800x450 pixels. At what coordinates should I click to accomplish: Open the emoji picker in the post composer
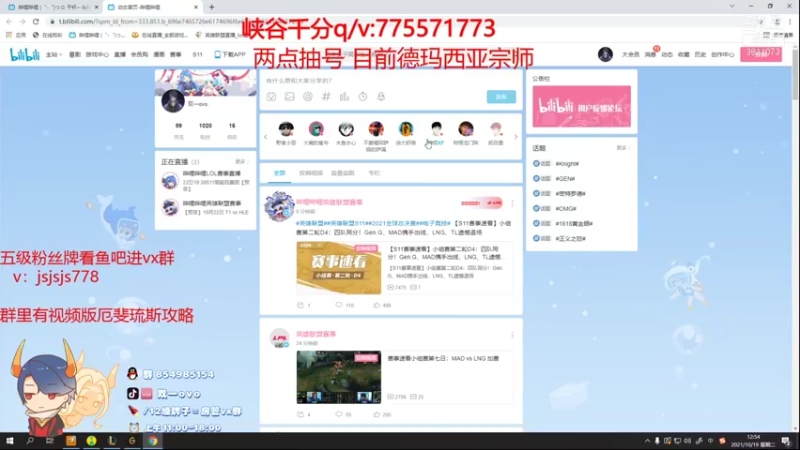click(271, 96)
